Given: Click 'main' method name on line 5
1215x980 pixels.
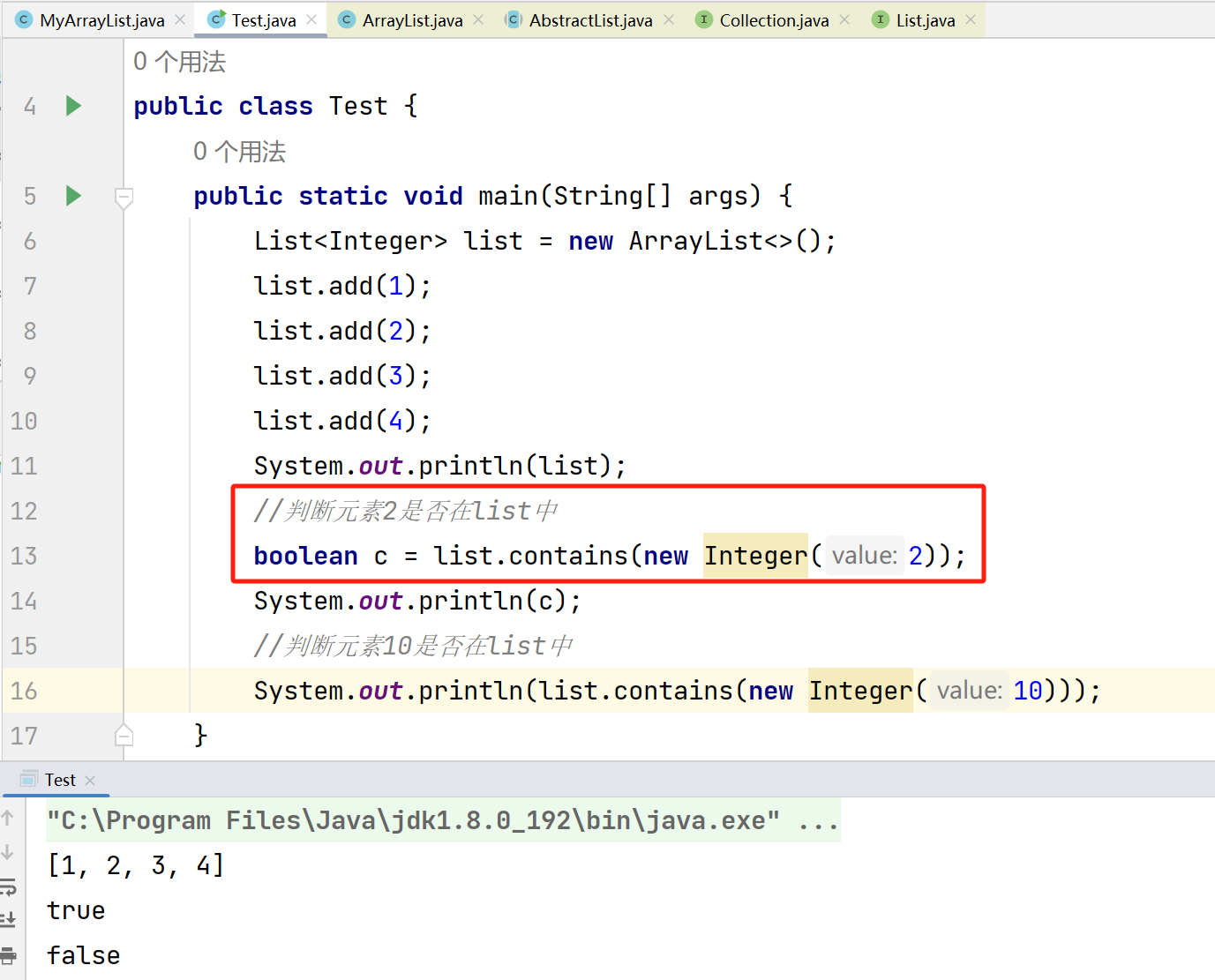Looking at the screenshot, I should (508, 196).
